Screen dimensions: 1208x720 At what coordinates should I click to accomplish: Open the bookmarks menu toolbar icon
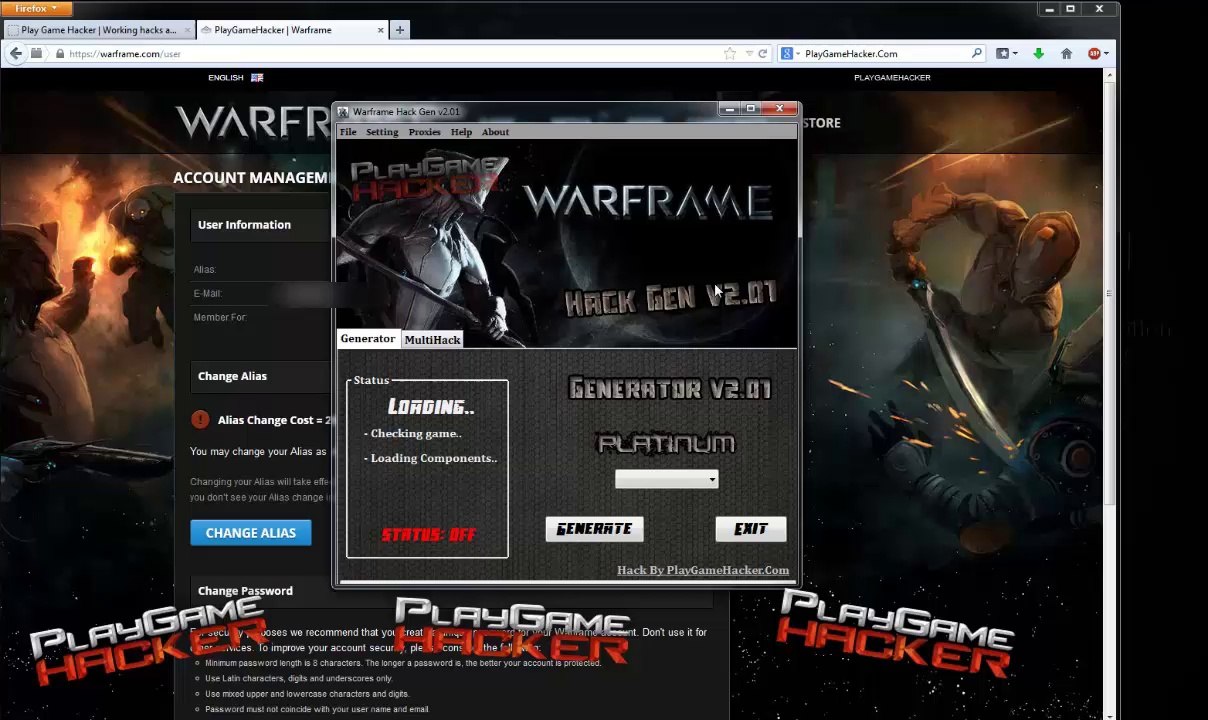(1006, 54)
